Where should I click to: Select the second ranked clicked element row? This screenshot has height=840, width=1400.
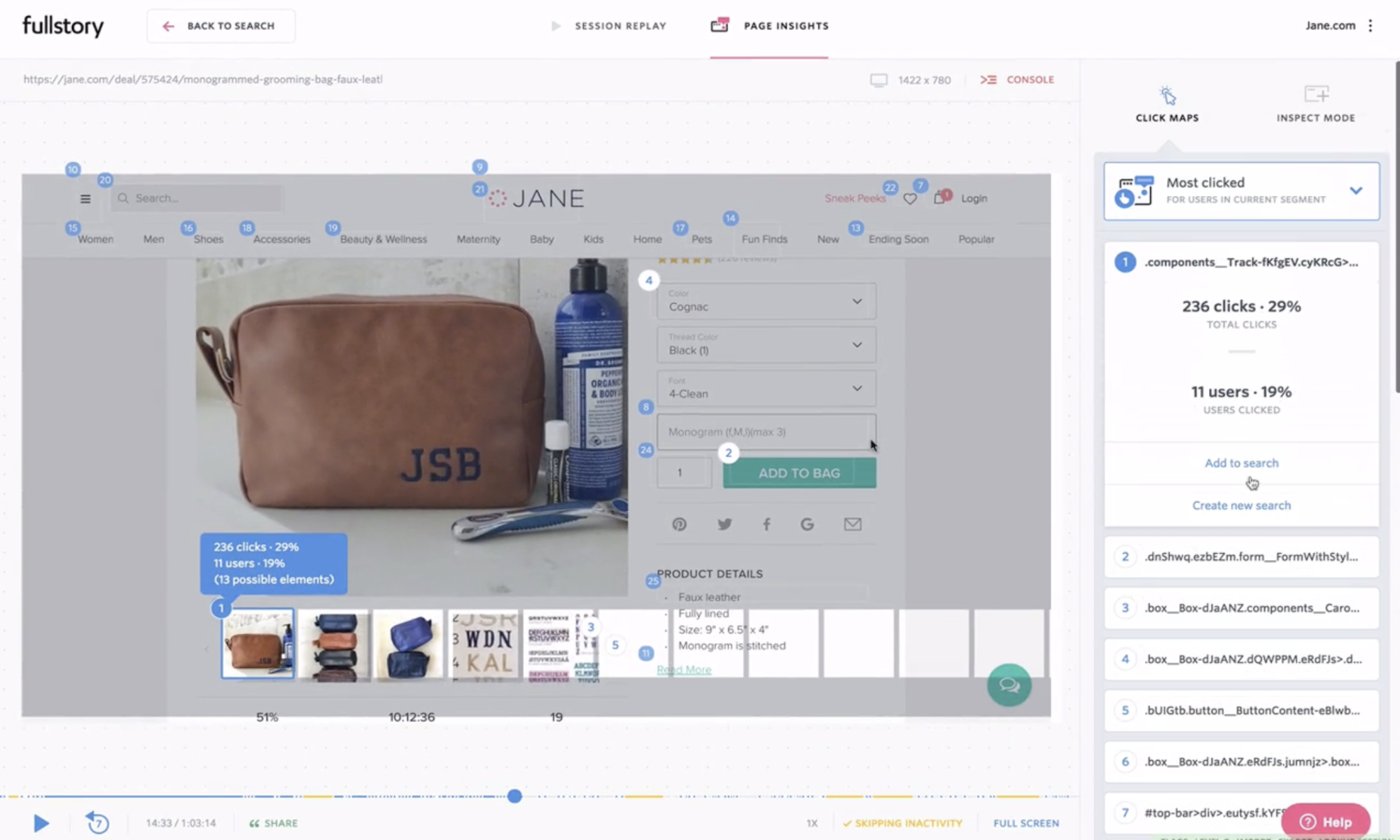coord(1241,557)
